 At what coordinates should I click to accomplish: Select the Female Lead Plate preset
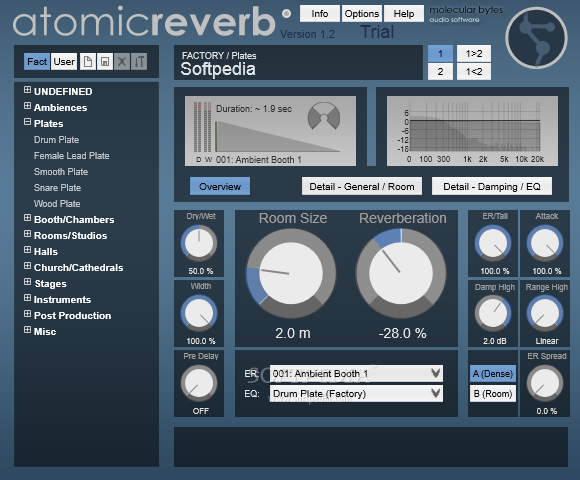click(x=72, y=156)
